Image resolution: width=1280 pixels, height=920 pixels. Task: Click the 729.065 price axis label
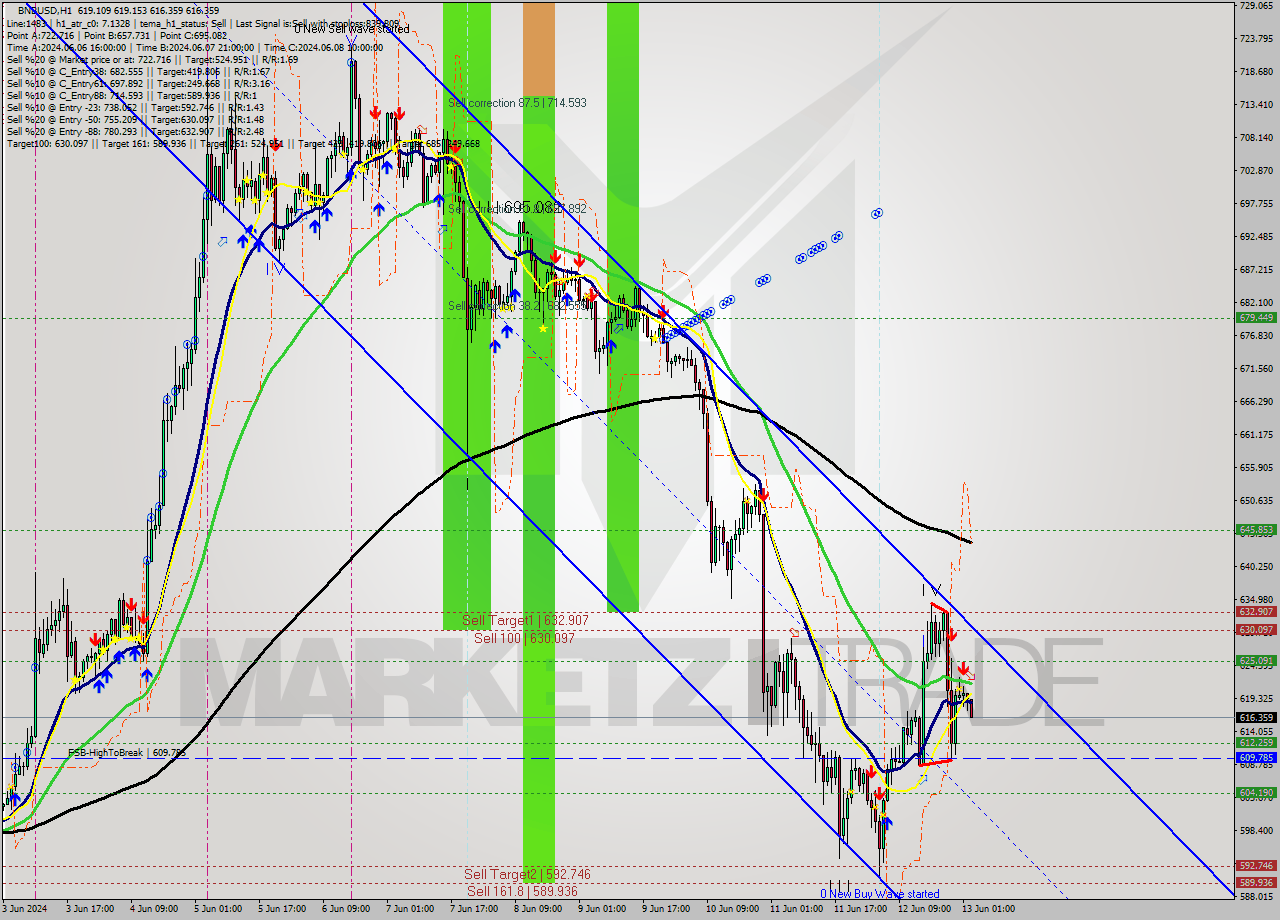1256,5
